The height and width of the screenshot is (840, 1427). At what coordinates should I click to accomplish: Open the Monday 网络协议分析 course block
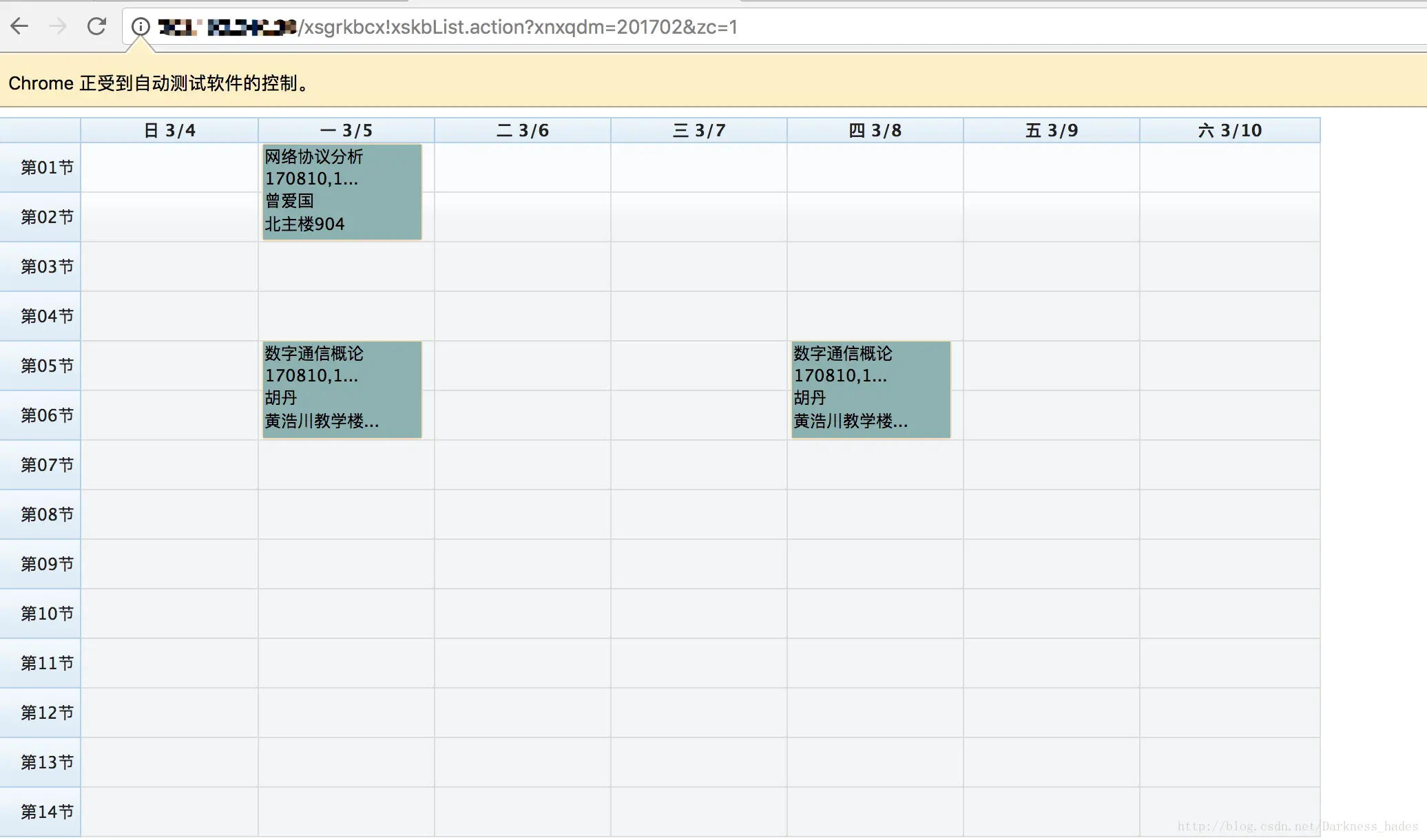[x=342, y=191]
